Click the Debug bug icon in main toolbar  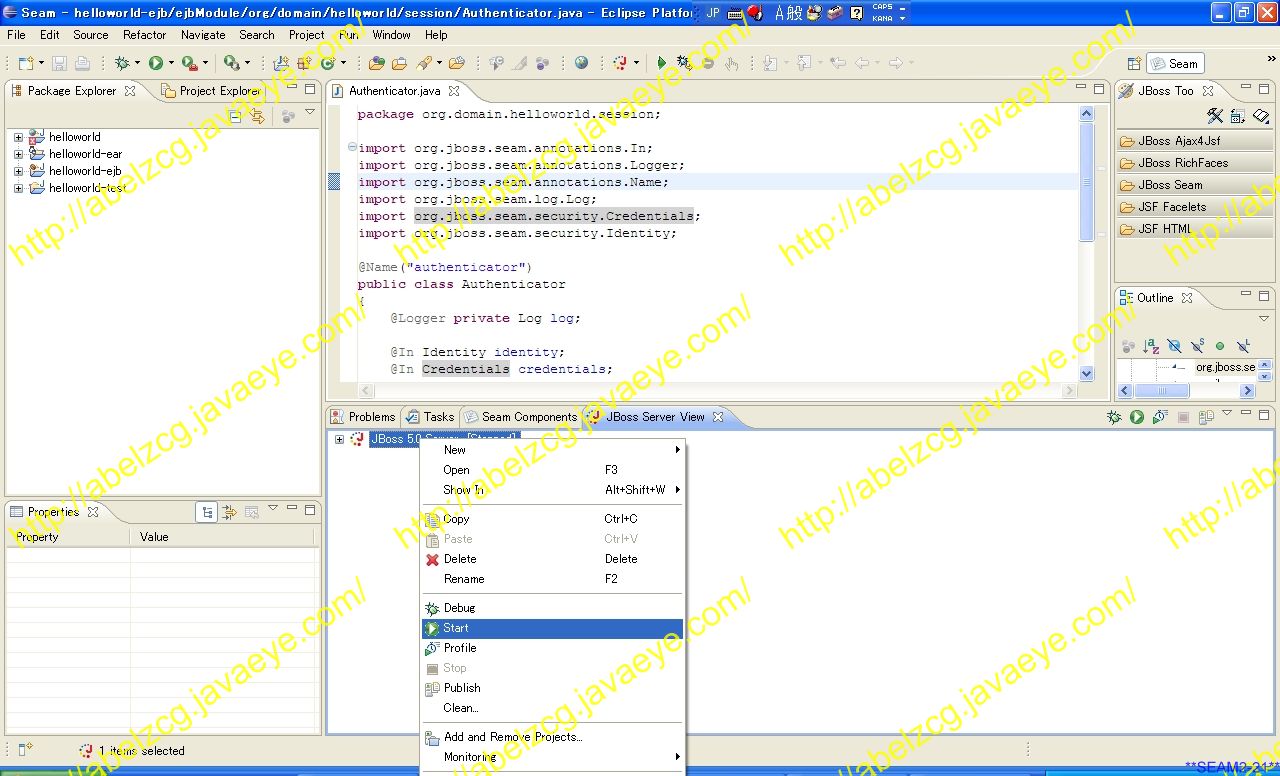tap(122, 63)
